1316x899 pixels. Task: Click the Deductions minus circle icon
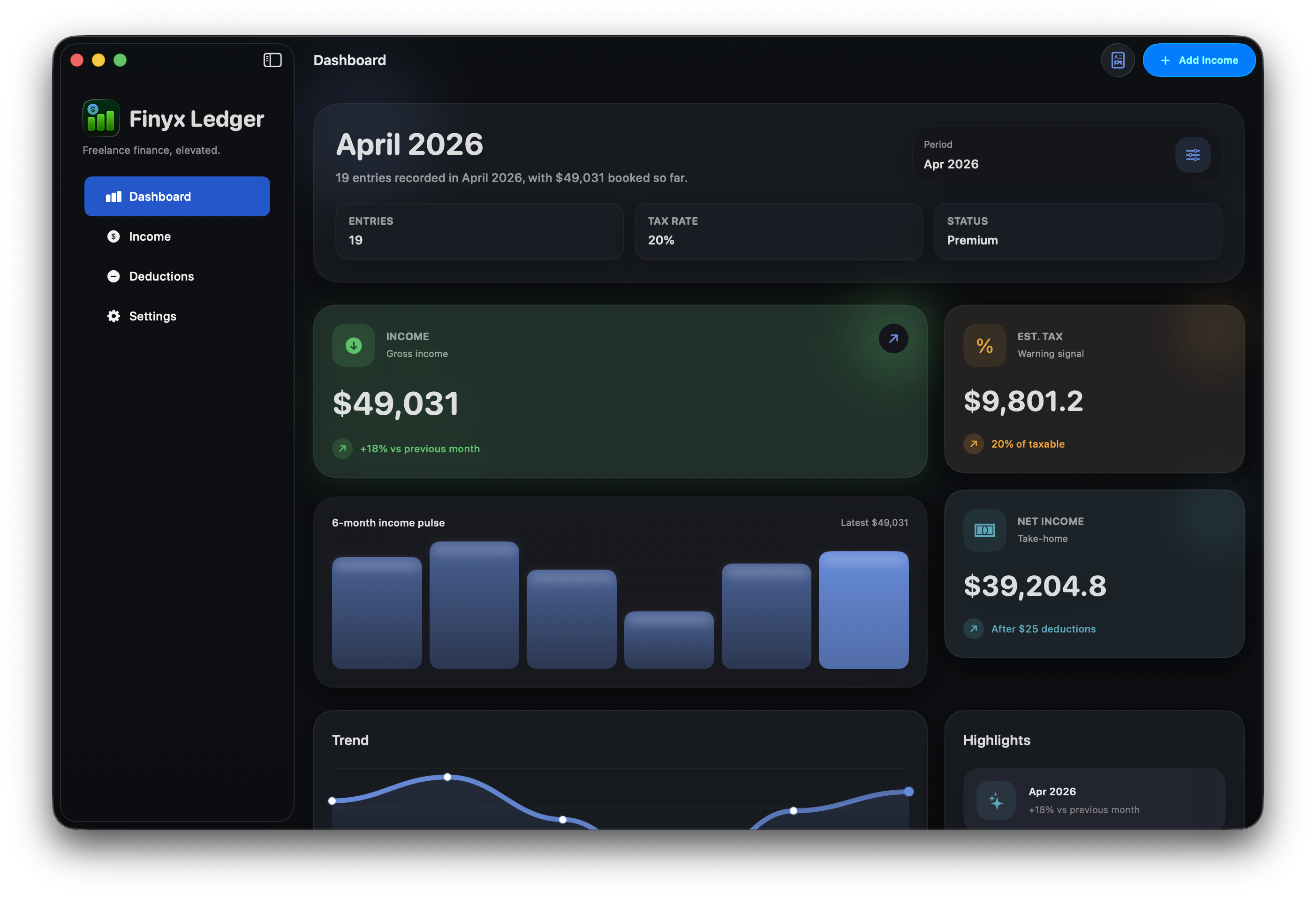pyautogui.click(x=113, y=276)
